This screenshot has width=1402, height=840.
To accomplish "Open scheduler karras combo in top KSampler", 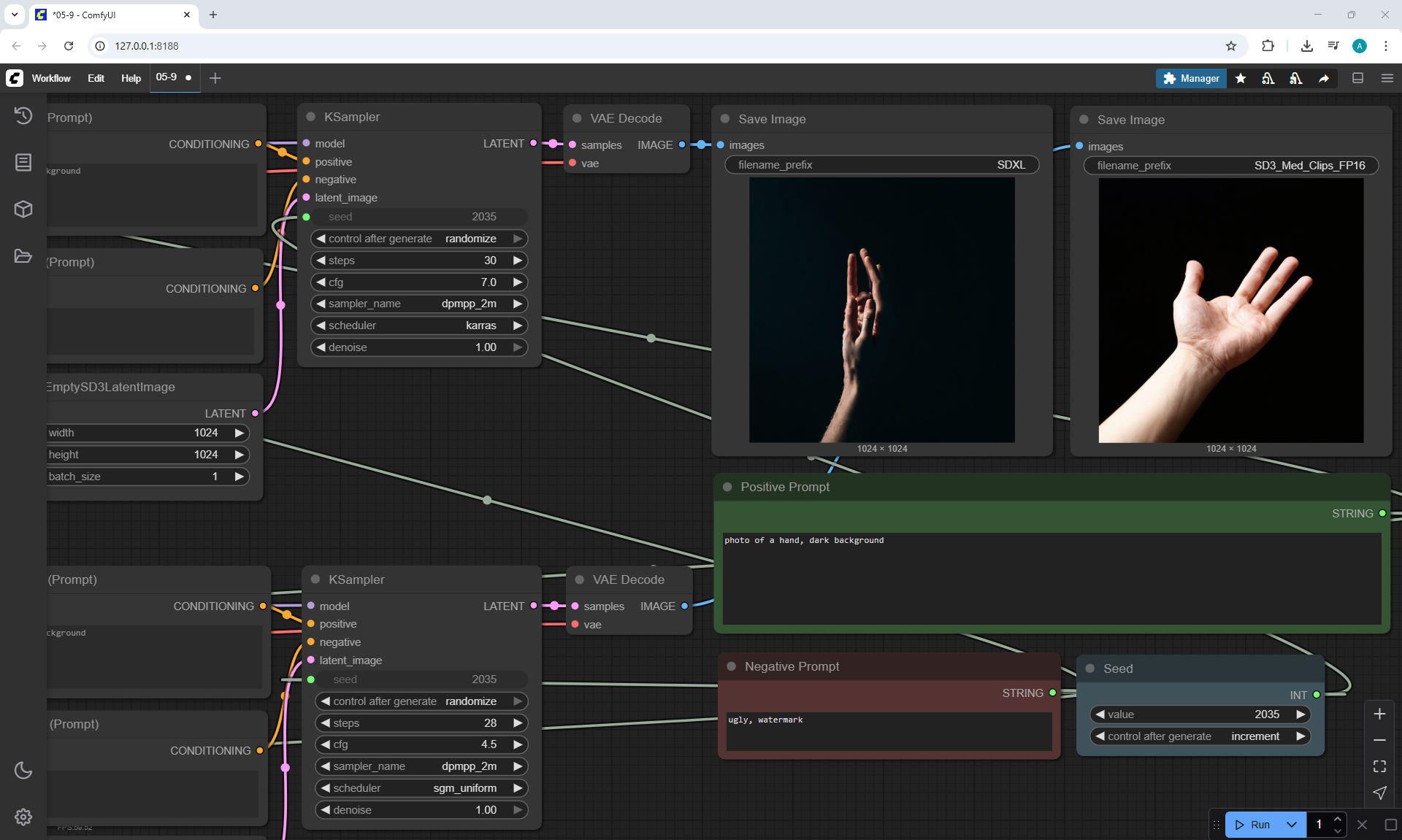I will coord(418,325).
